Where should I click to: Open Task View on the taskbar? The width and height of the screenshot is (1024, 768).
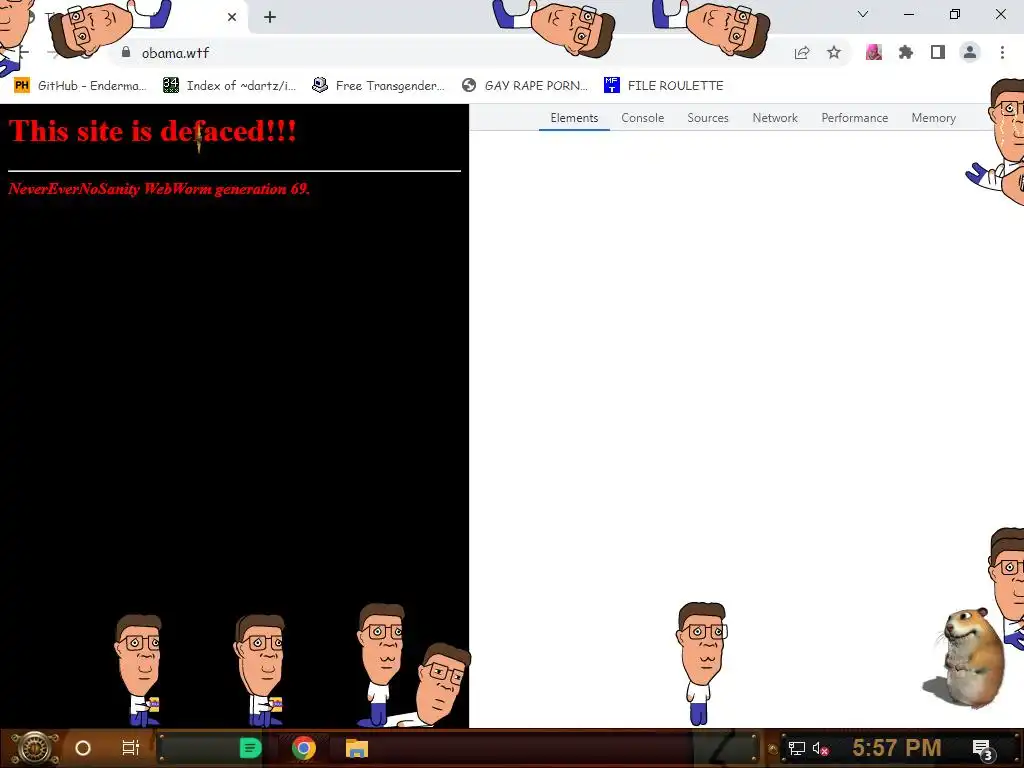pyautogui.click(x=131, y=748)
